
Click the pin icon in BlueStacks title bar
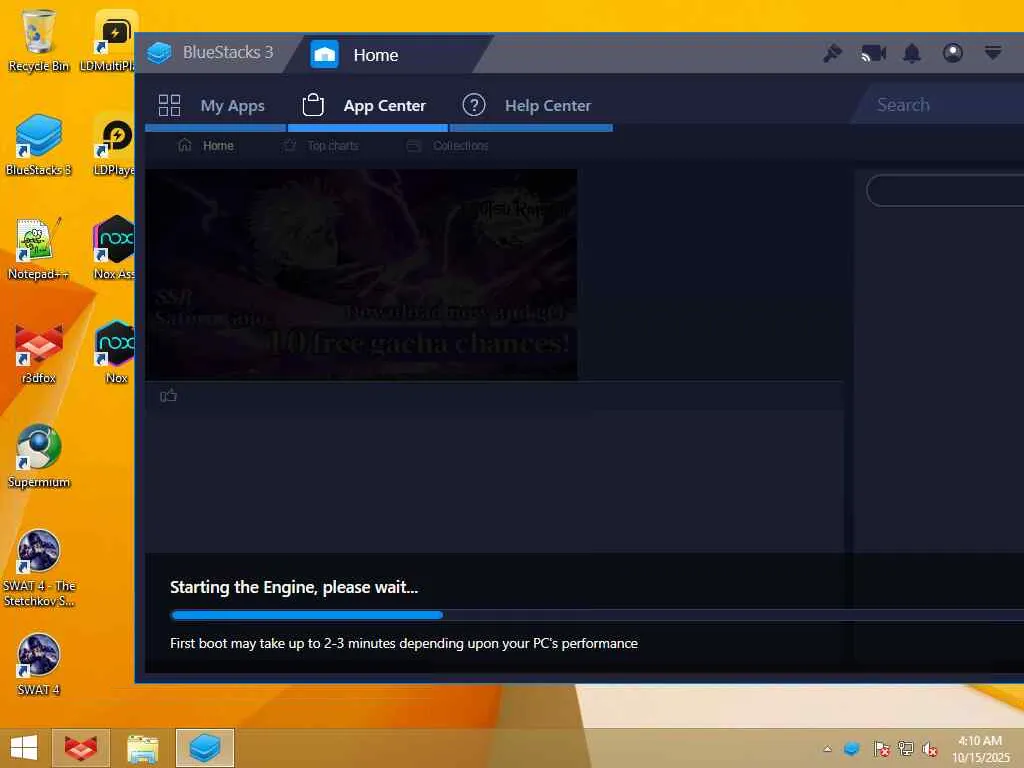point(832,53)
